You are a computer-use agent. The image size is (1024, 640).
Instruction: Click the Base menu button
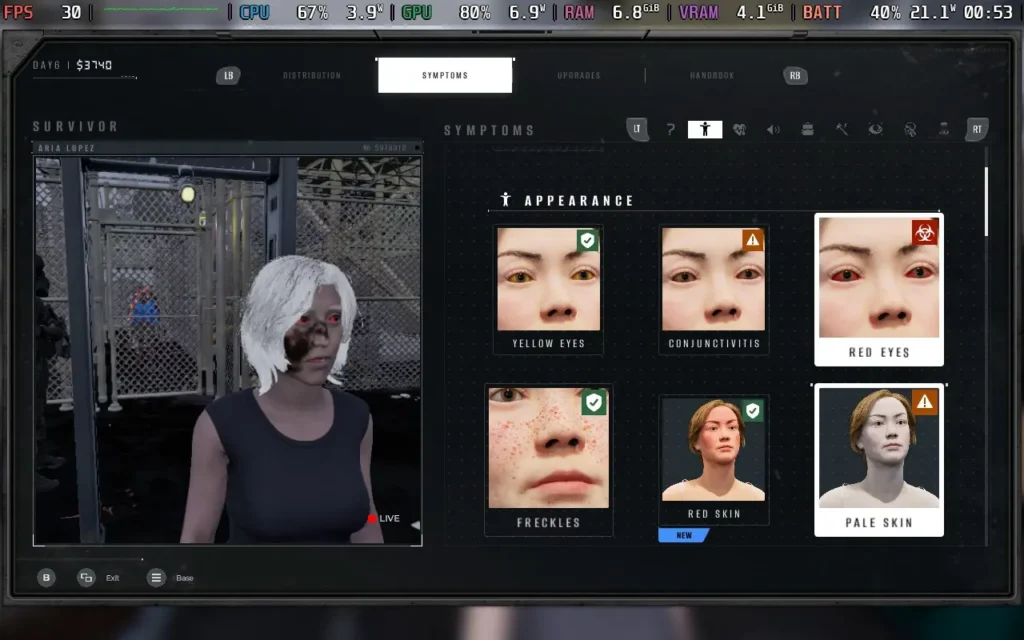click(156, 578)
